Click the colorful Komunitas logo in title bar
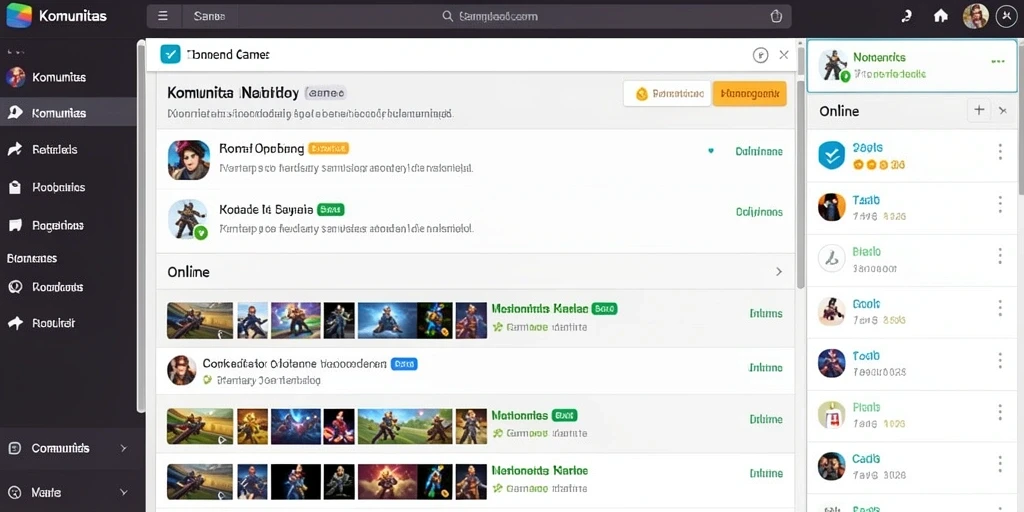This screenshot has width=1024, height=512. (18, 16)
